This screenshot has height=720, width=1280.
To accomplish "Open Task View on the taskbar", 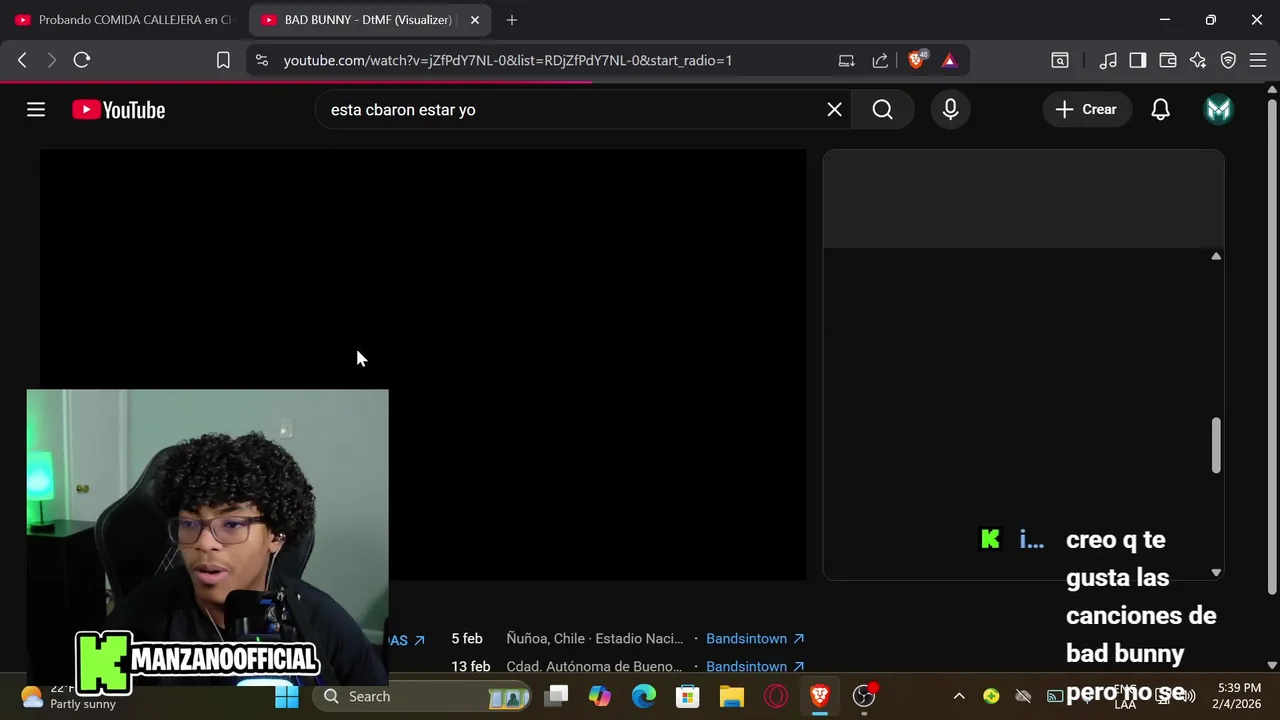I will coord(557,696).
